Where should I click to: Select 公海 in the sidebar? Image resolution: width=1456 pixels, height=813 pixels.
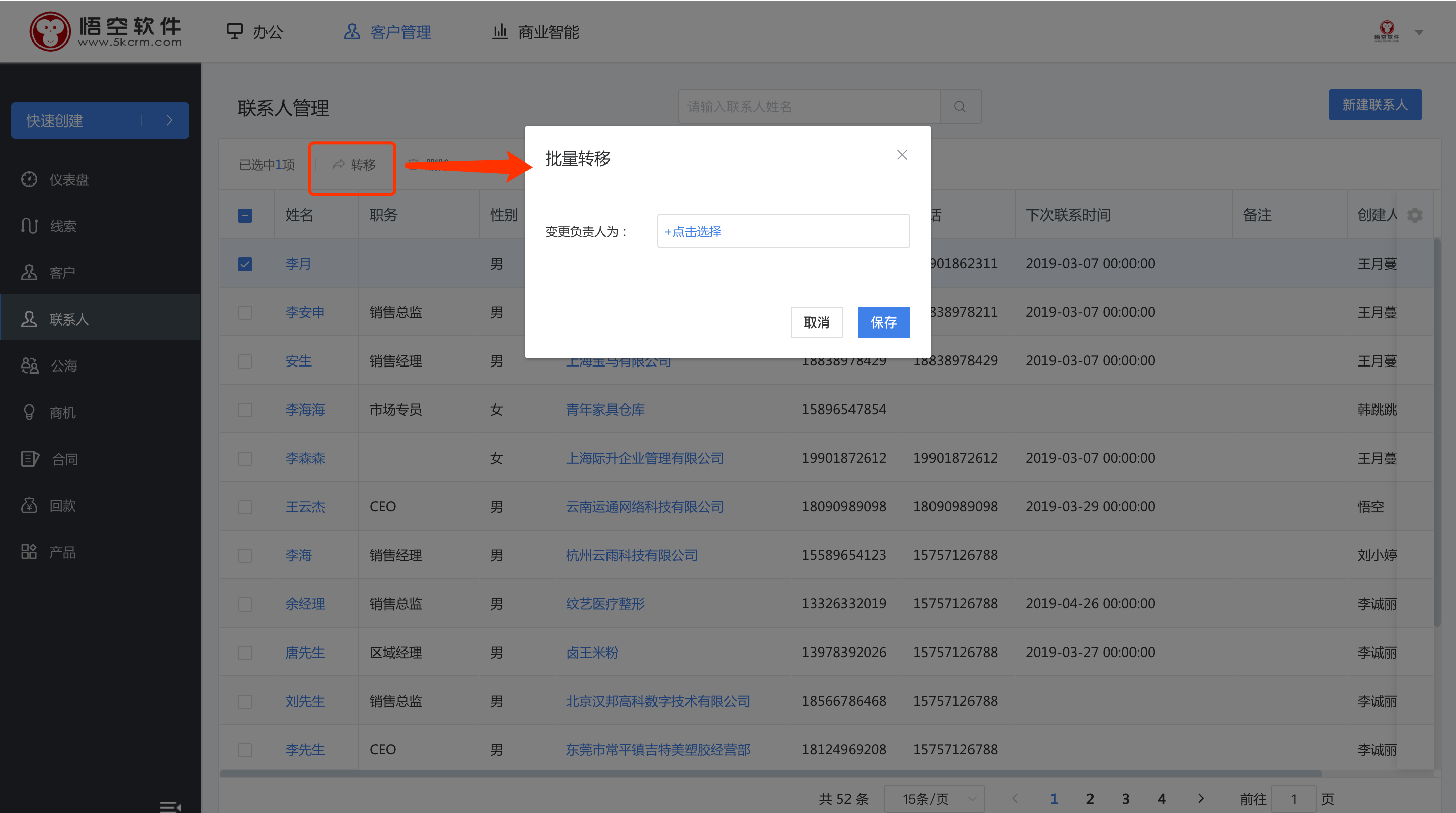[101, 366]
